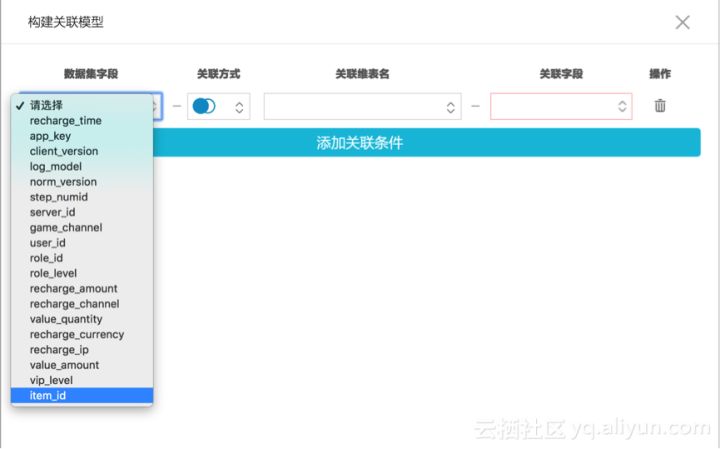Delete the association row with the trash icon

pyautogui.click(x=660, y=106)
